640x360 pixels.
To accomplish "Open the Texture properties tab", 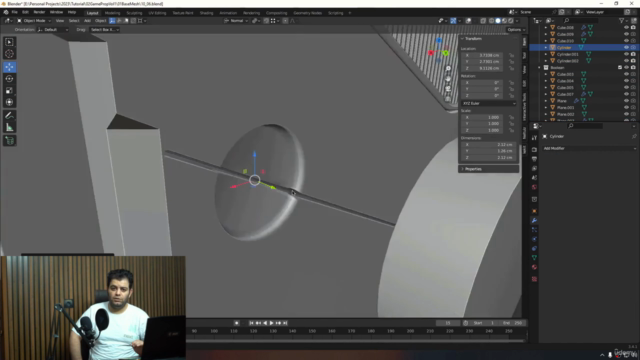I will [534, 279].
